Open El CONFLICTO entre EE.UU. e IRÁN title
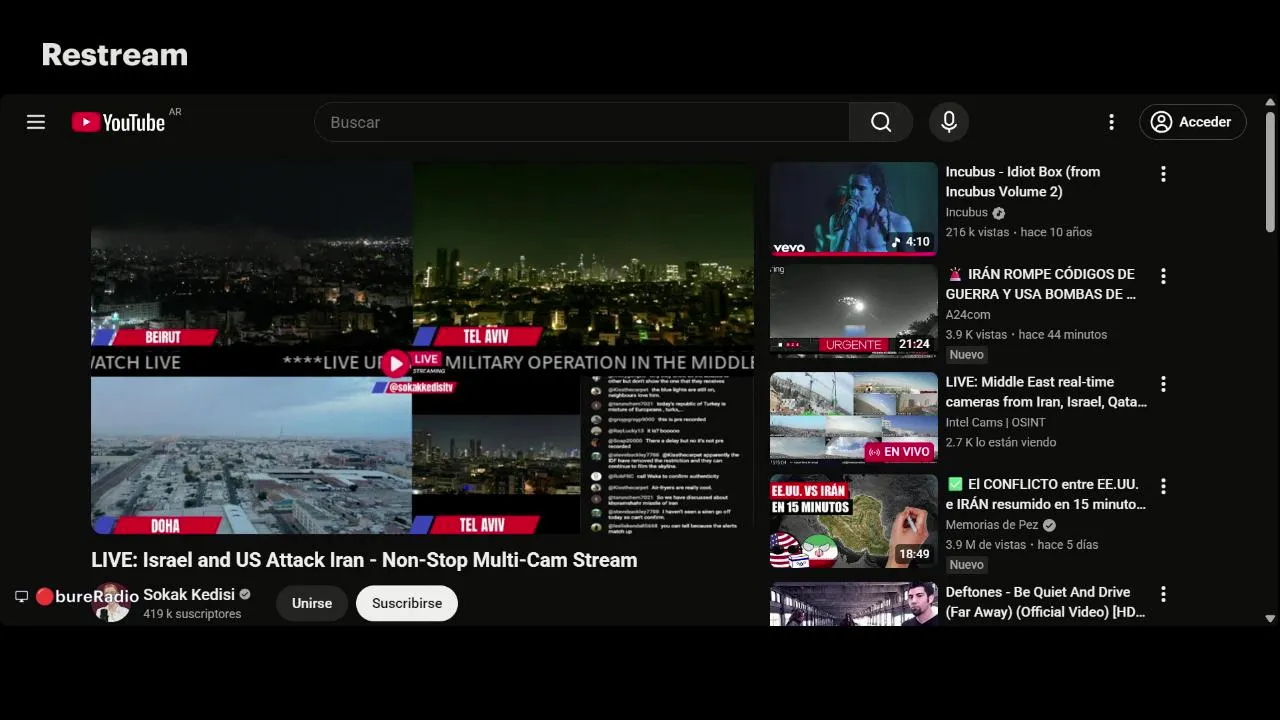Screen dimensions: 1280x720 pyautogui.click(x=1046, y=494)
